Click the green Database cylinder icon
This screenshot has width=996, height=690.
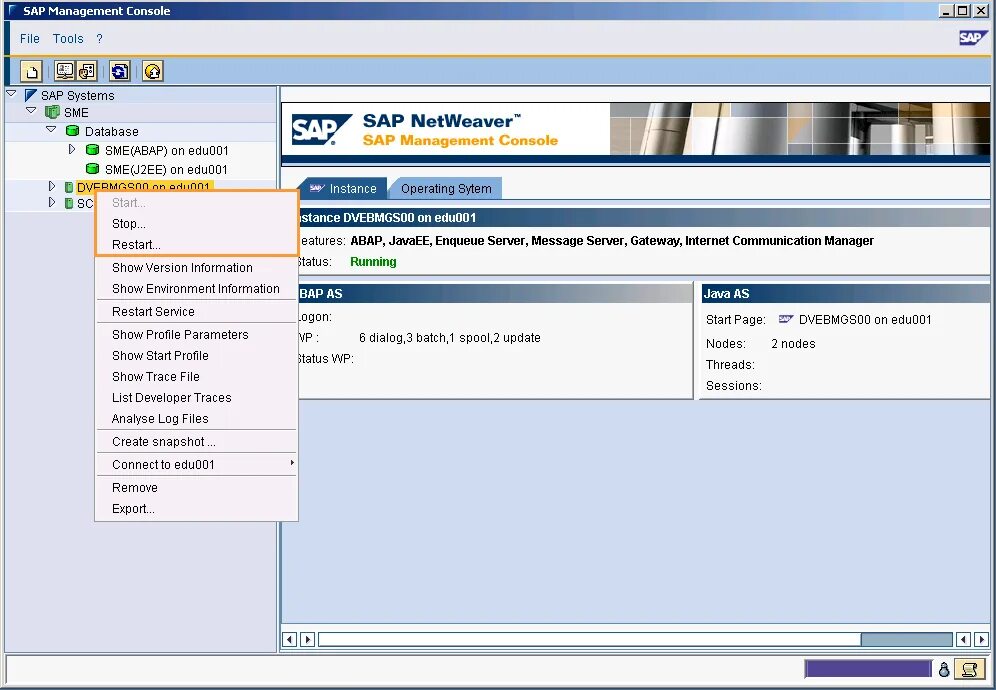(x=72, y=131)
